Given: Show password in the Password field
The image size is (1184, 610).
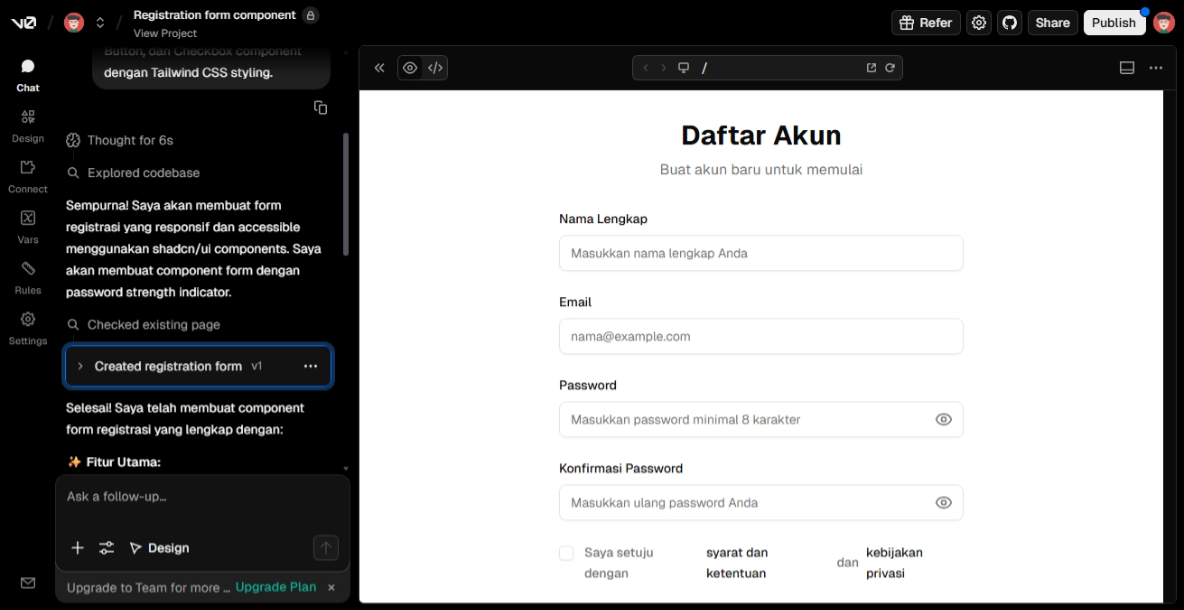Looking at the screenshot, I should point(943,420).
